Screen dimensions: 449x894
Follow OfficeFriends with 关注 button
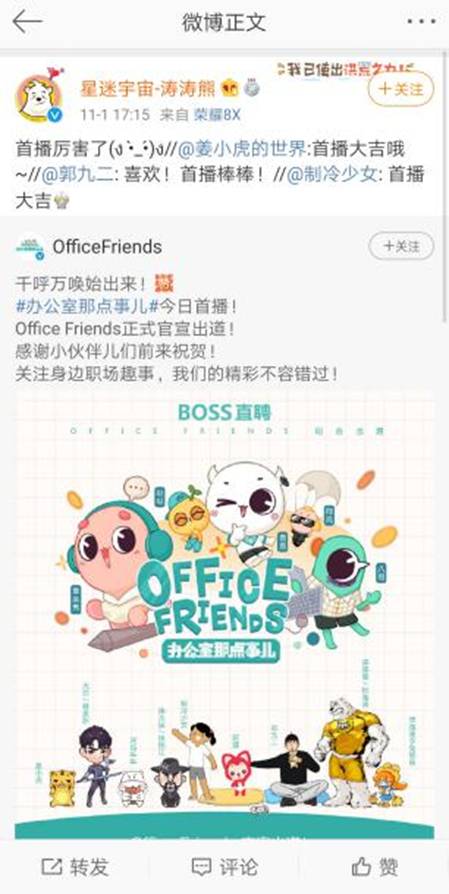(401, 247)
